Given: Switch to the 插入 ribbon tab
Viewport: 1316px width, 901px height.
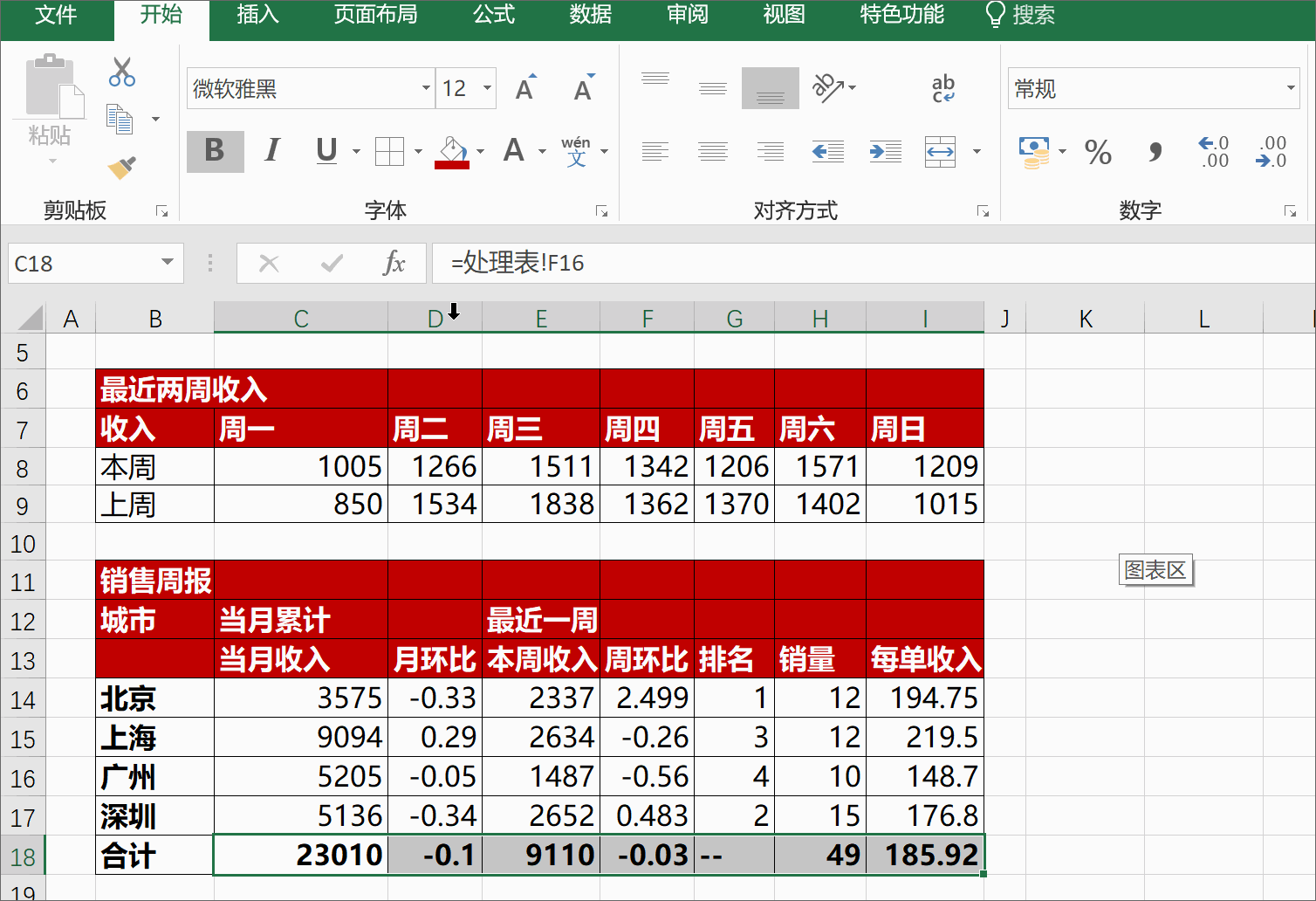Looking at the screenshot, I should tap(256, 15).
